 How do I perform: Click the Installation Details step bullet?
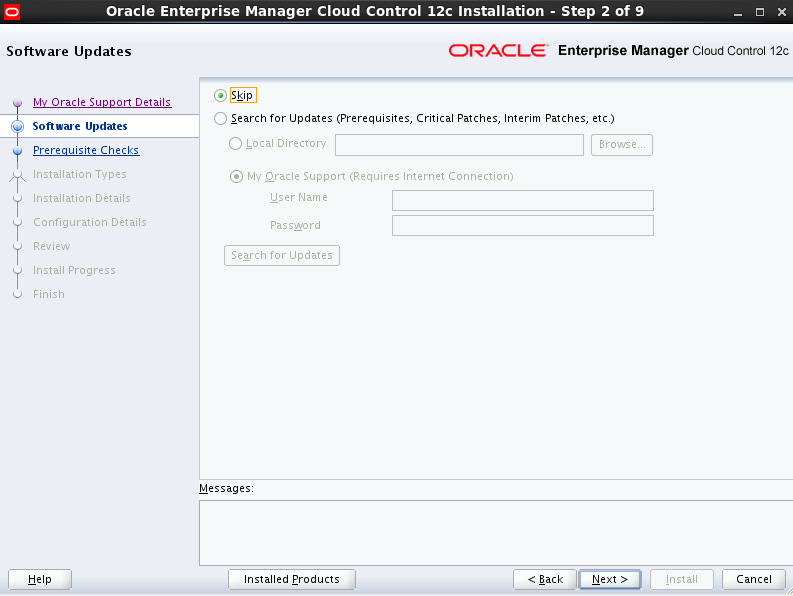tap(18, 198)
